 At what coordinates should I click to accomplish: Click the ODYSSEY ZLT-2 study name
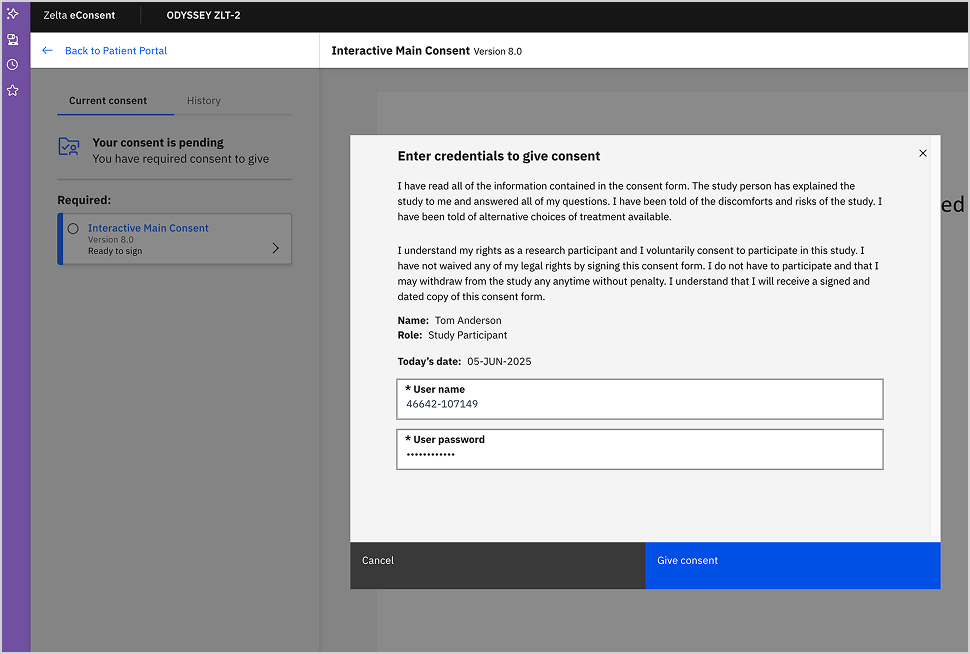click(203, 16)
